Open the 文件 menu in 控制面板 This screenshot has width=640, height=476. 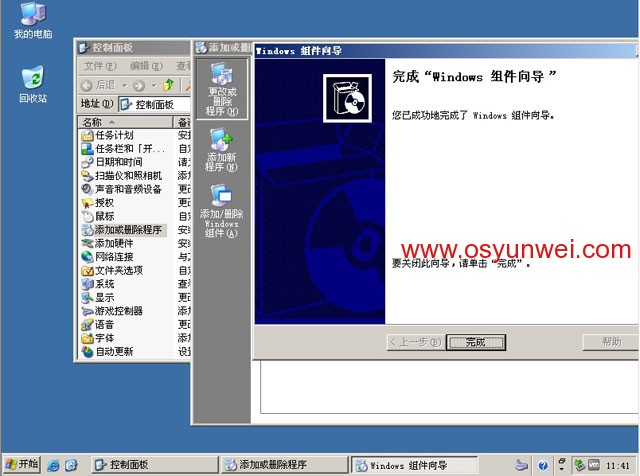100,66
